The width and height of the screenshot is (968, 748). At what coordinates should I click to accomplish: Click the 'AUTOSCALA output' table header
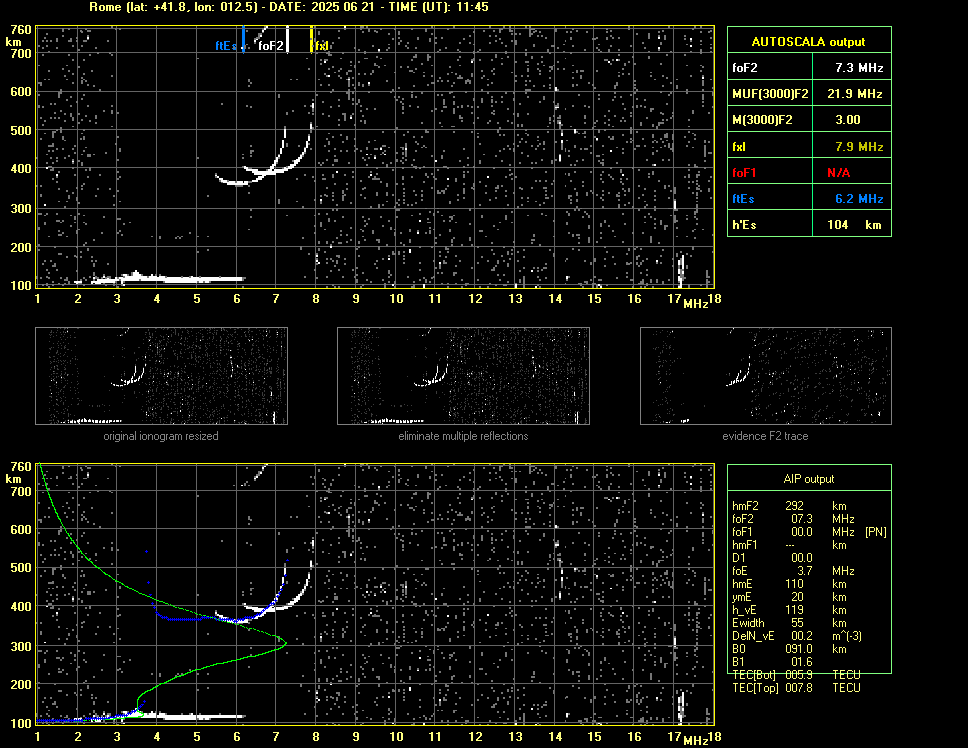(x=809, y=42)
